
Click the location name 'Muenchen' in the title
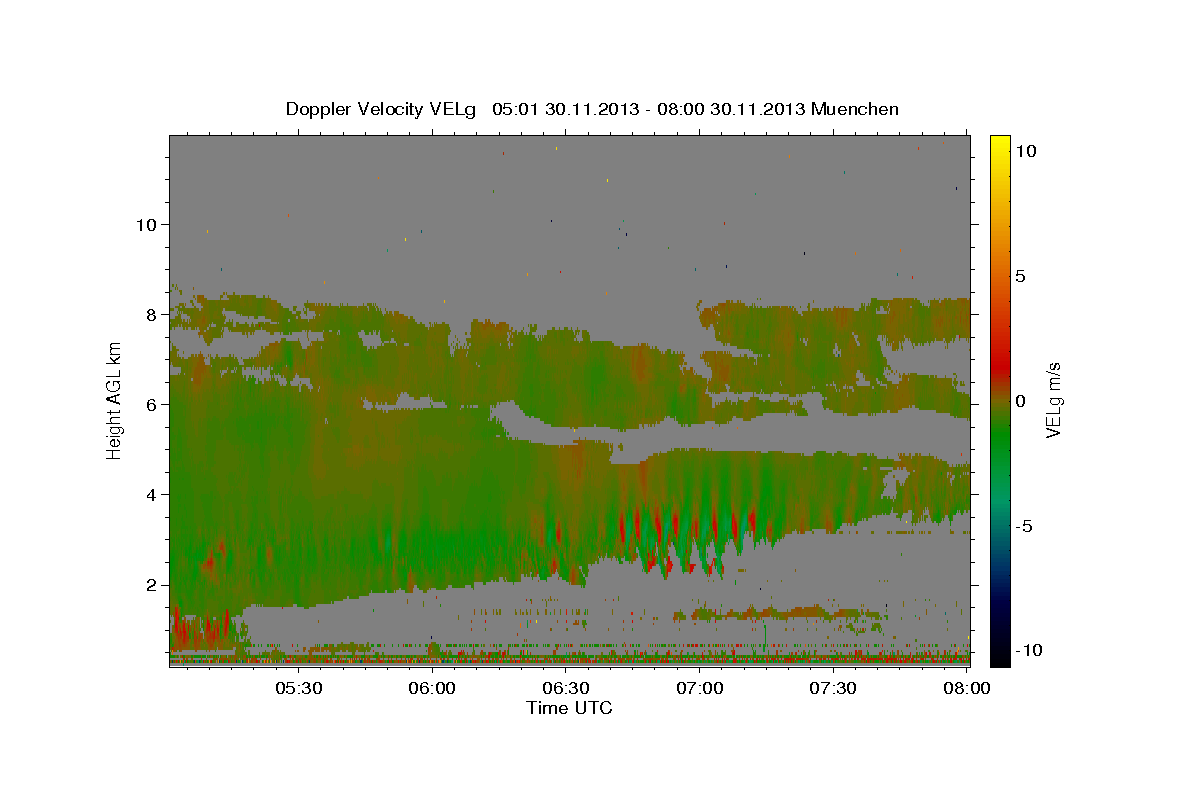855,109
